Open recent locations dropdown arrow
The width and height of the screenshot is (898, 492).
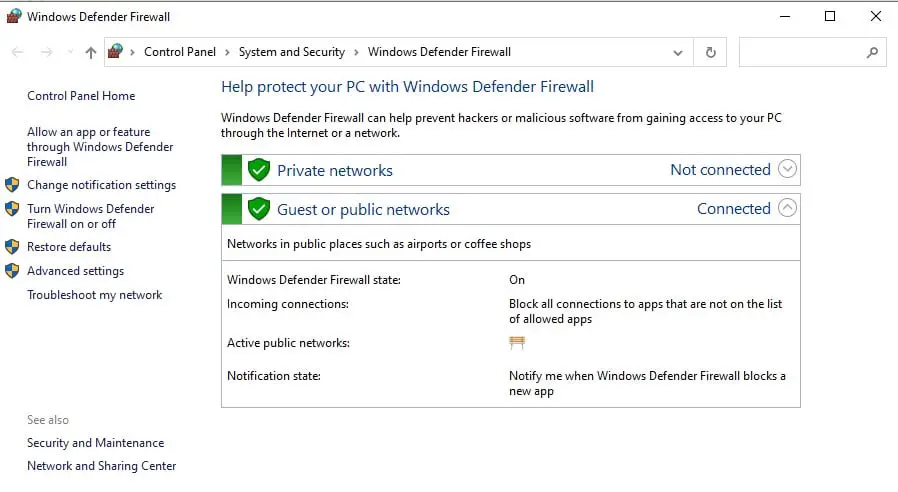coord(70,52)
